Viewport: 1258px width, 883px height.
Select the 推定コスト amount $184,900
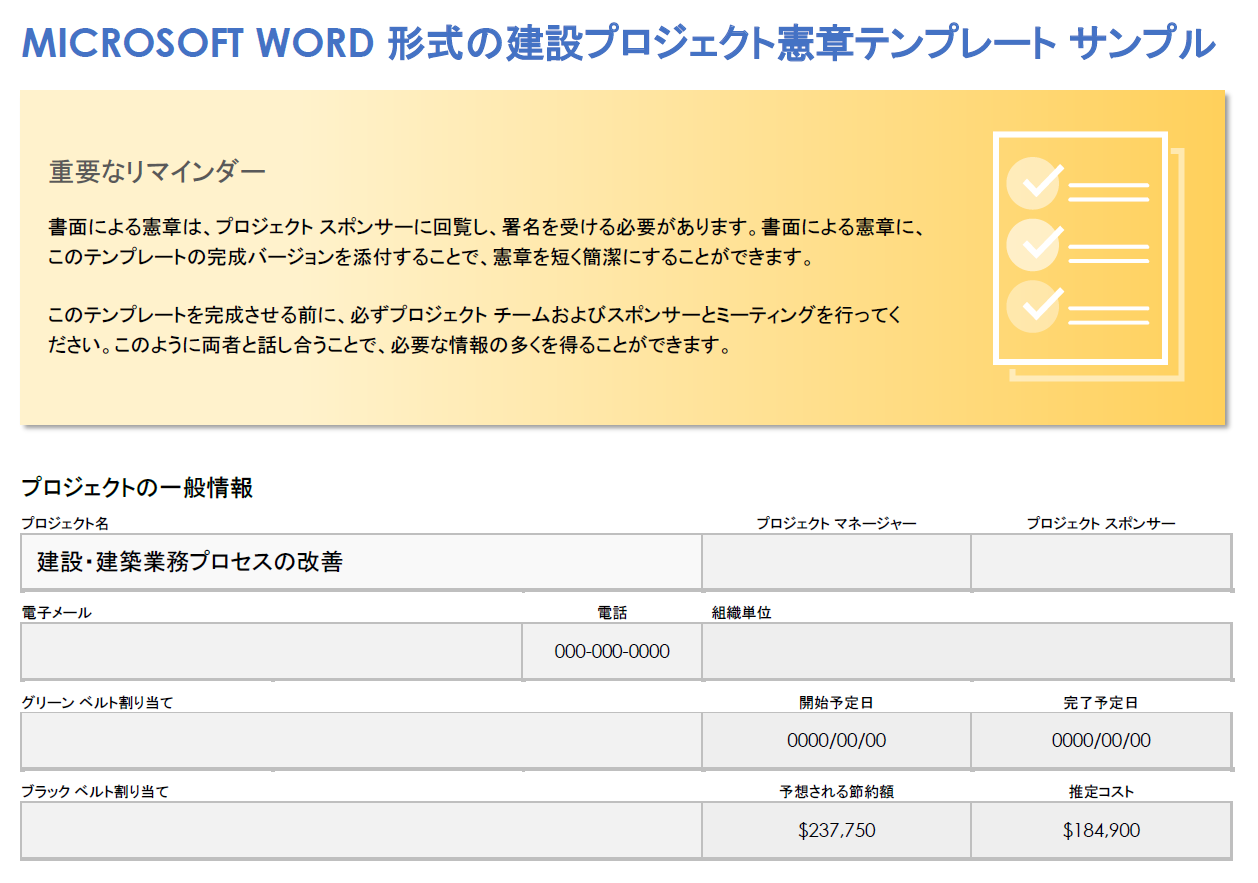[1100, 829]
